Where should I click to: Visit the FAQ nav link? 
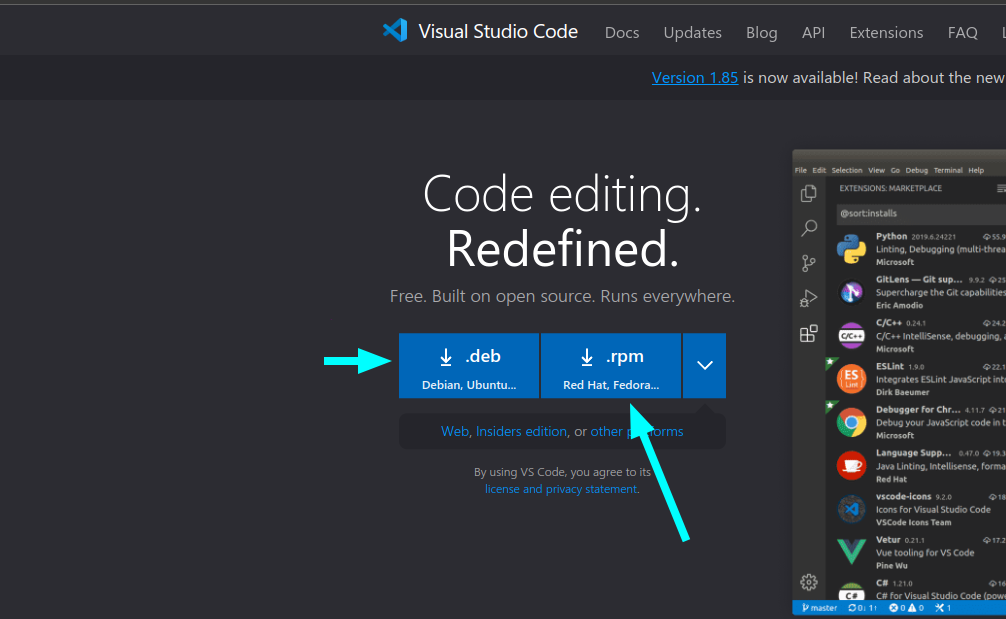point(962,32)
